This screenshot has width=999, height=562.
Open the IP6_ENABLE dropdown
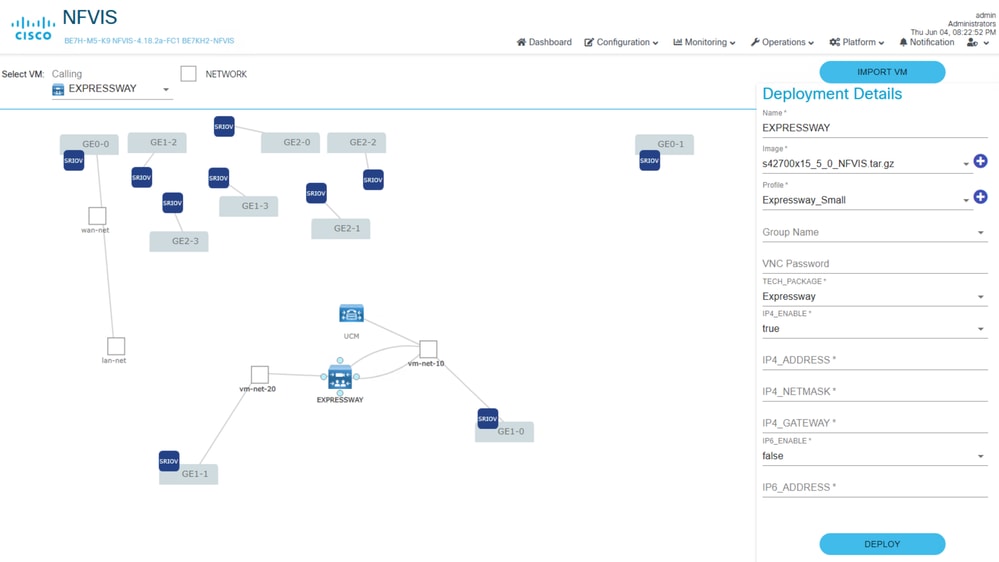(875, 456)
